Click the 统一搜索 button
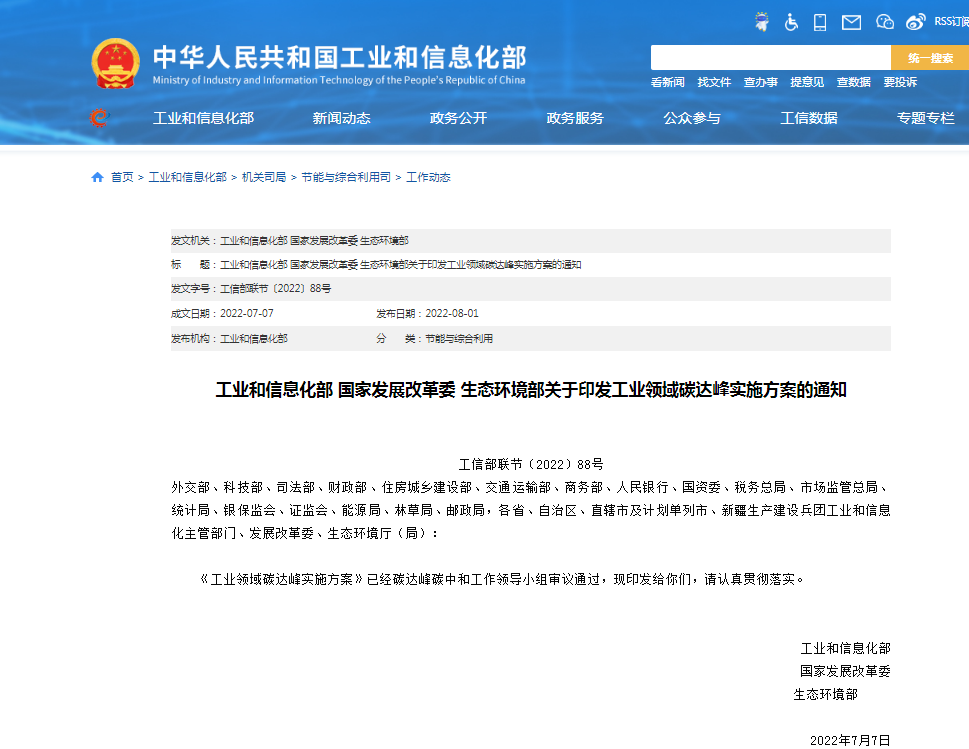The height and width of the screenshot is (749, 969). tap(930, 57)
